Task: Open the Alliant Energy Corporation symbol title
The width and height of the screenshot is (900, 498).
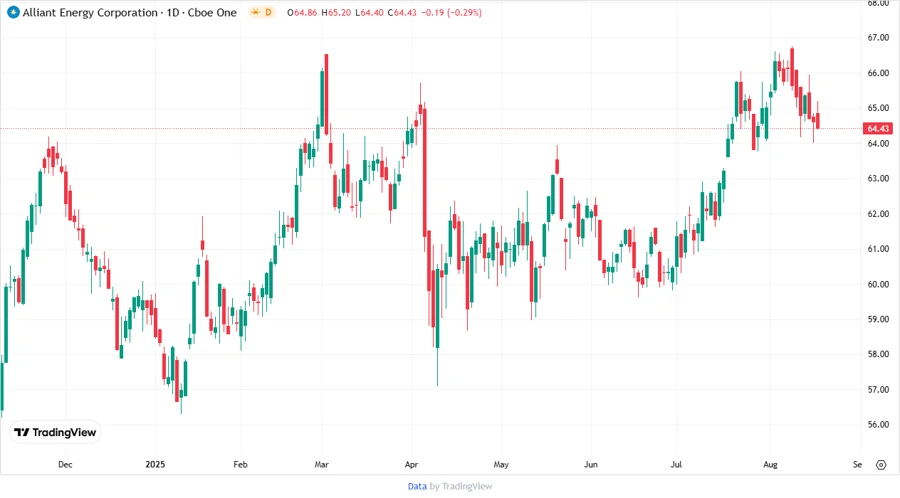Action: (88, 12)
